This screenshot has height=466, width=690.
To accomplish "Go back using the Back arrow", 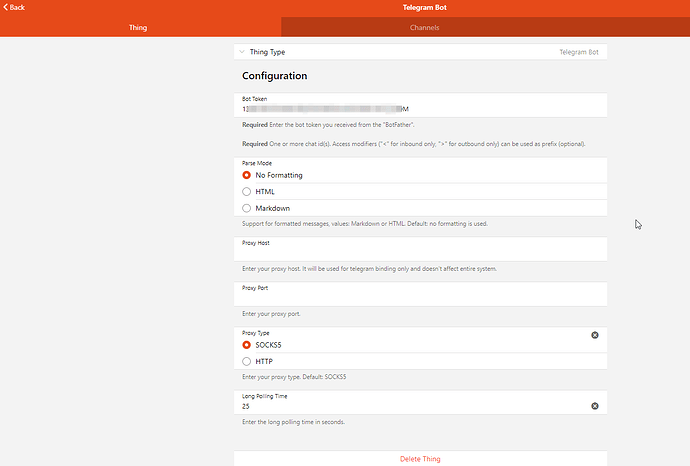I will tap(14, 7).
